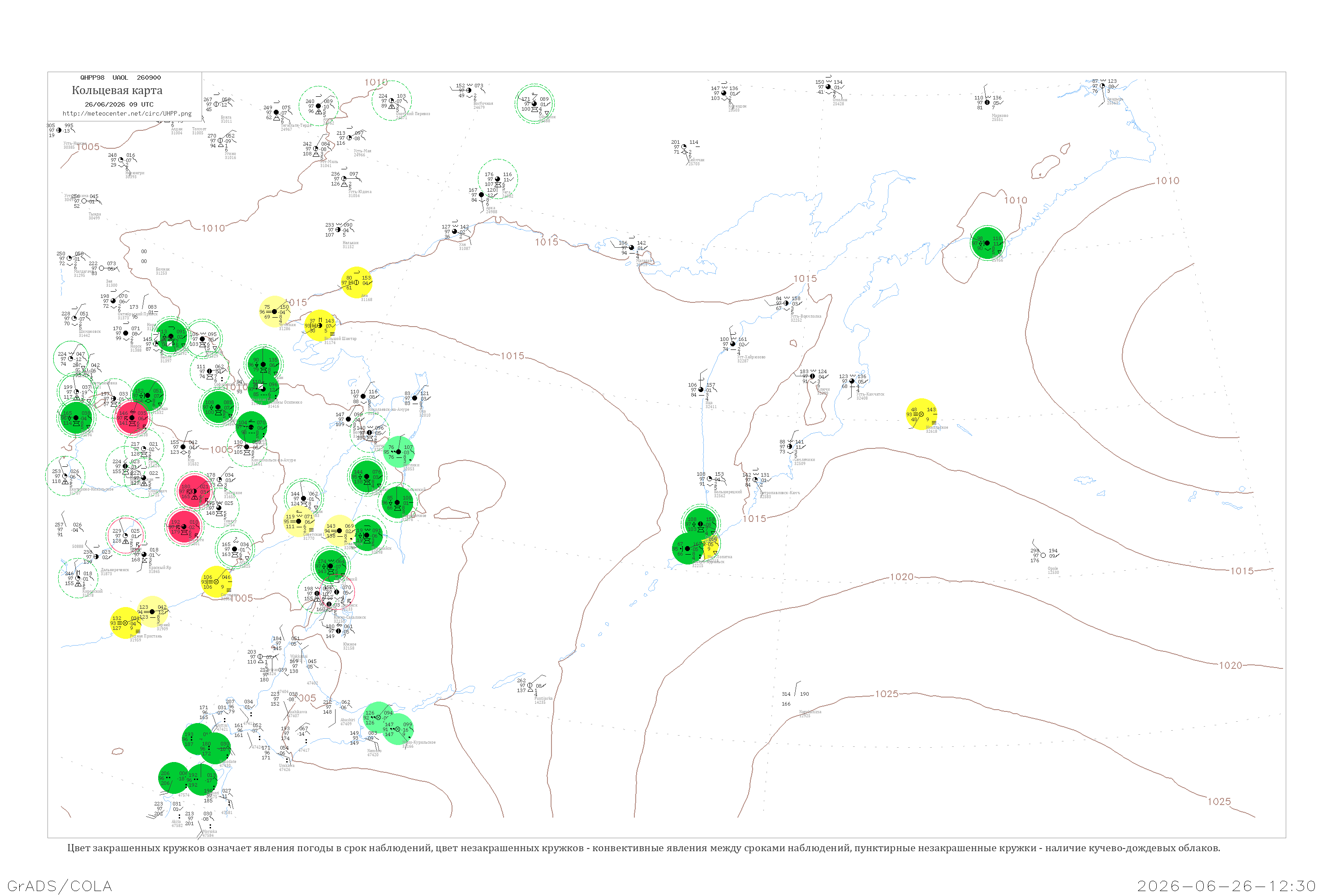Click the yellow Большой Шантар station circle
Image resolution: width=1344 pixels, height=896 pixels.
tap(320, 326)
